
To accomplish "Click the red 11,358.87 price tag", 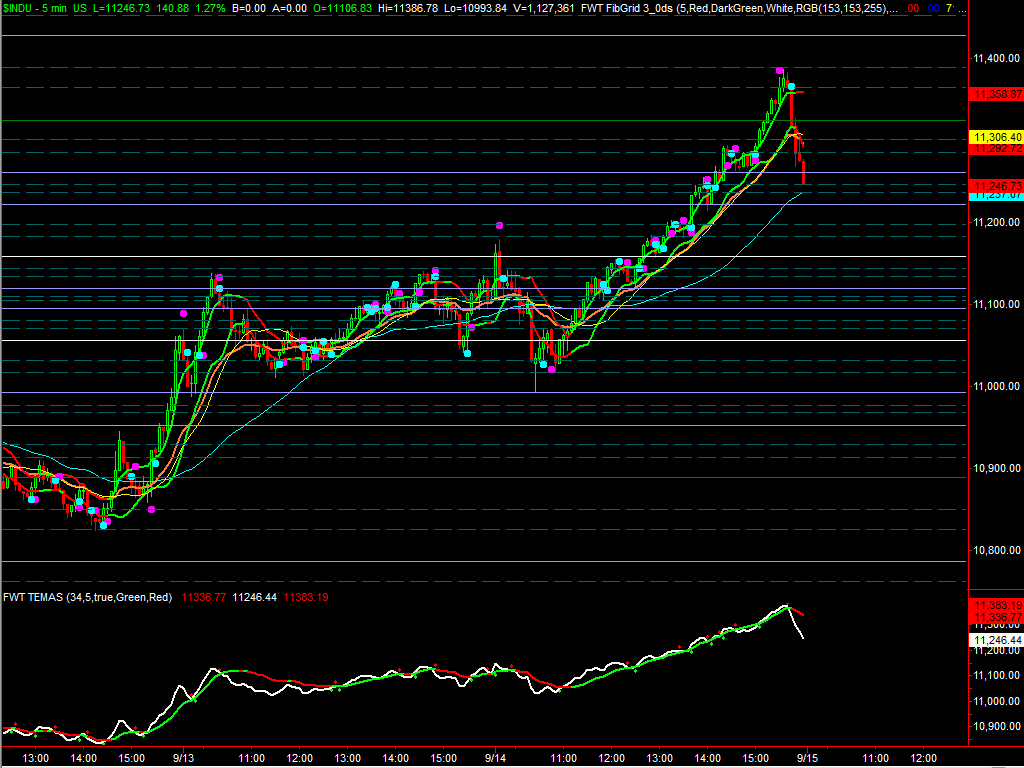I will (996, 93).
